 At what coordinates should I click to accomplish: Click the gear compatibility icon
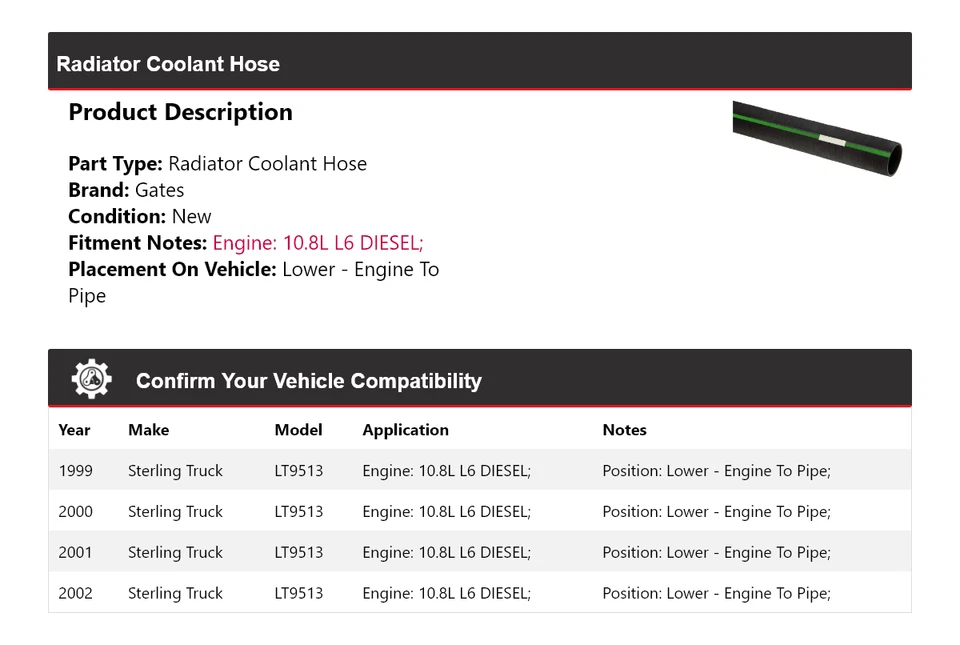click(91, 379)
